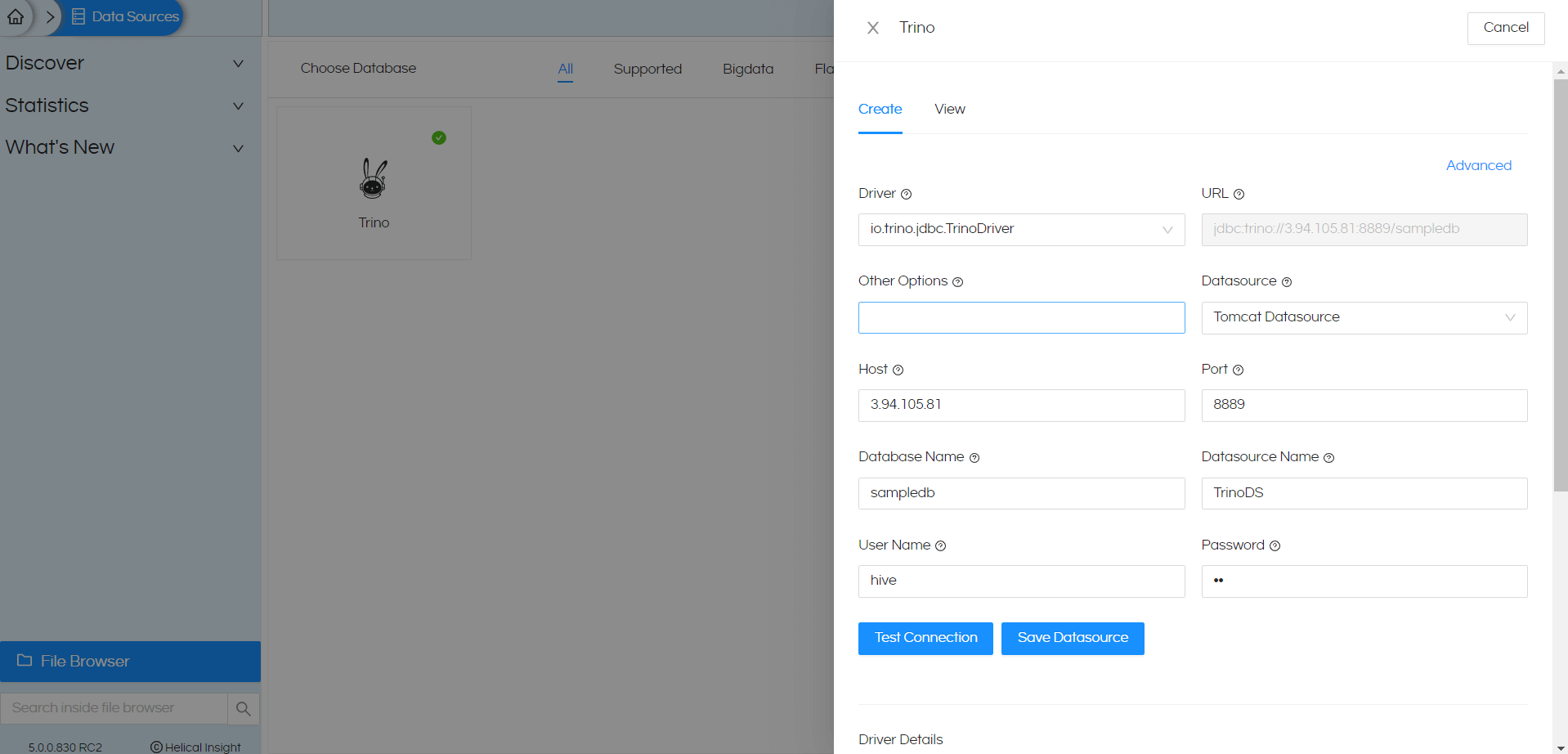This screenshot has width=1568, height=754.
Task: Click the User Name field hive
Action: point(1021,581)
